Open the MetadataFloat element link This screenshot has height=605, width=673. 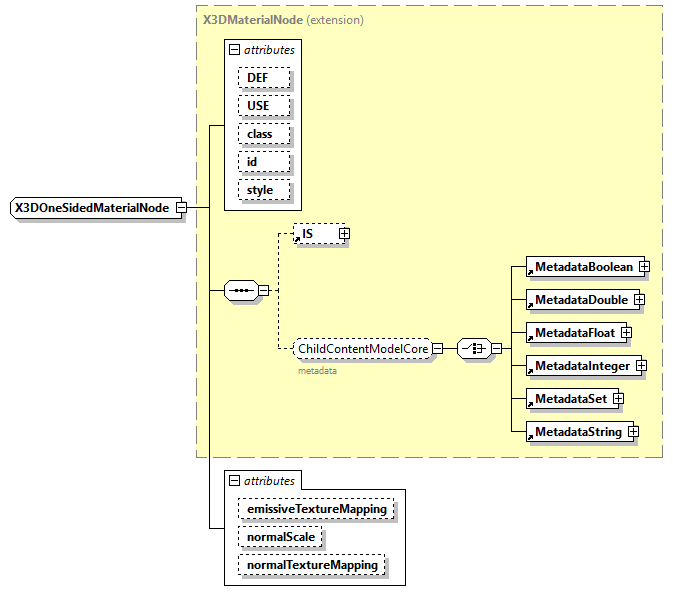click(575, 333)
